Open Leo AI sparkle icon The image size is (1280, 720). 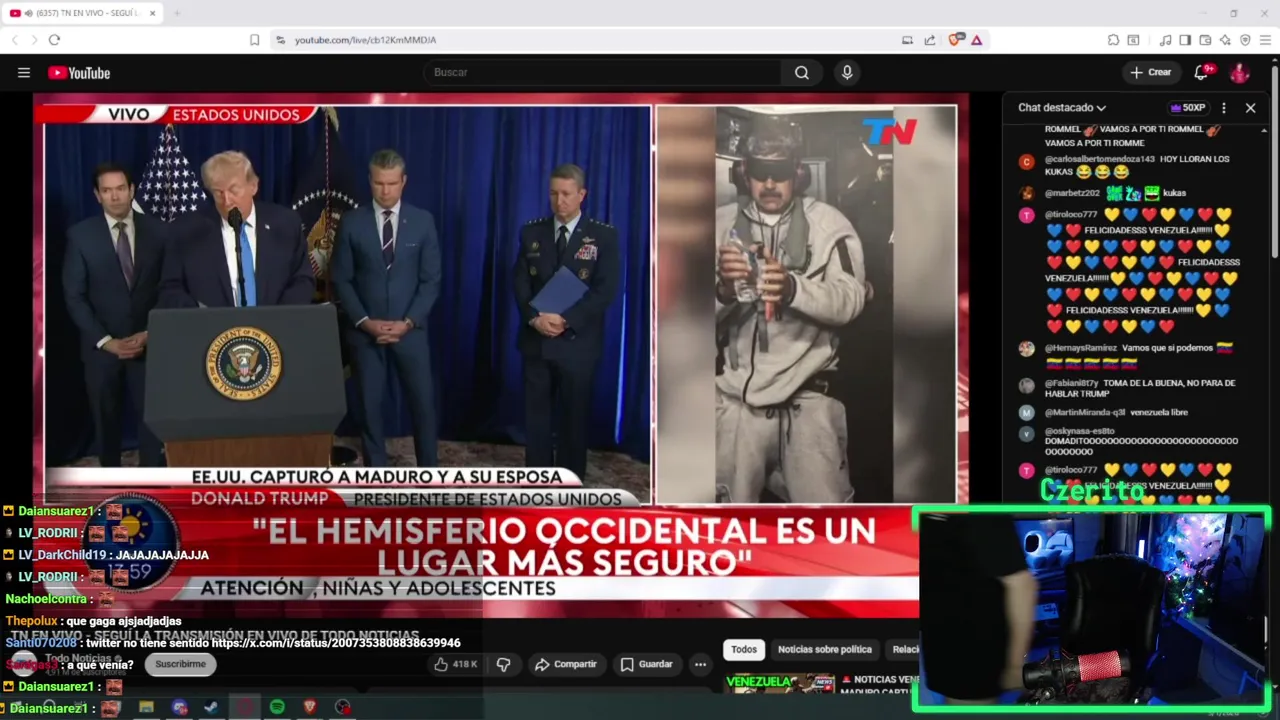point(1225,40)
